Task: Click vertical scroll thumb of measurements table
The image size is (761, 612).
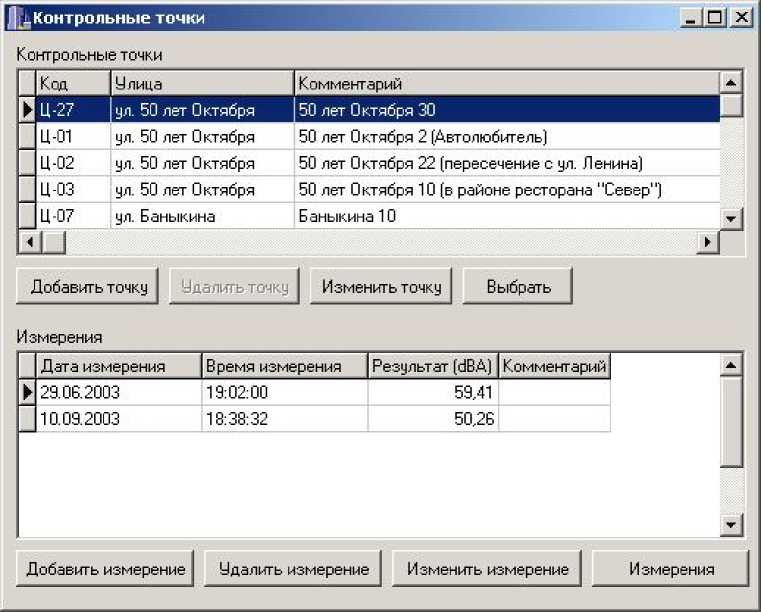Action: [x=731, y=422]
